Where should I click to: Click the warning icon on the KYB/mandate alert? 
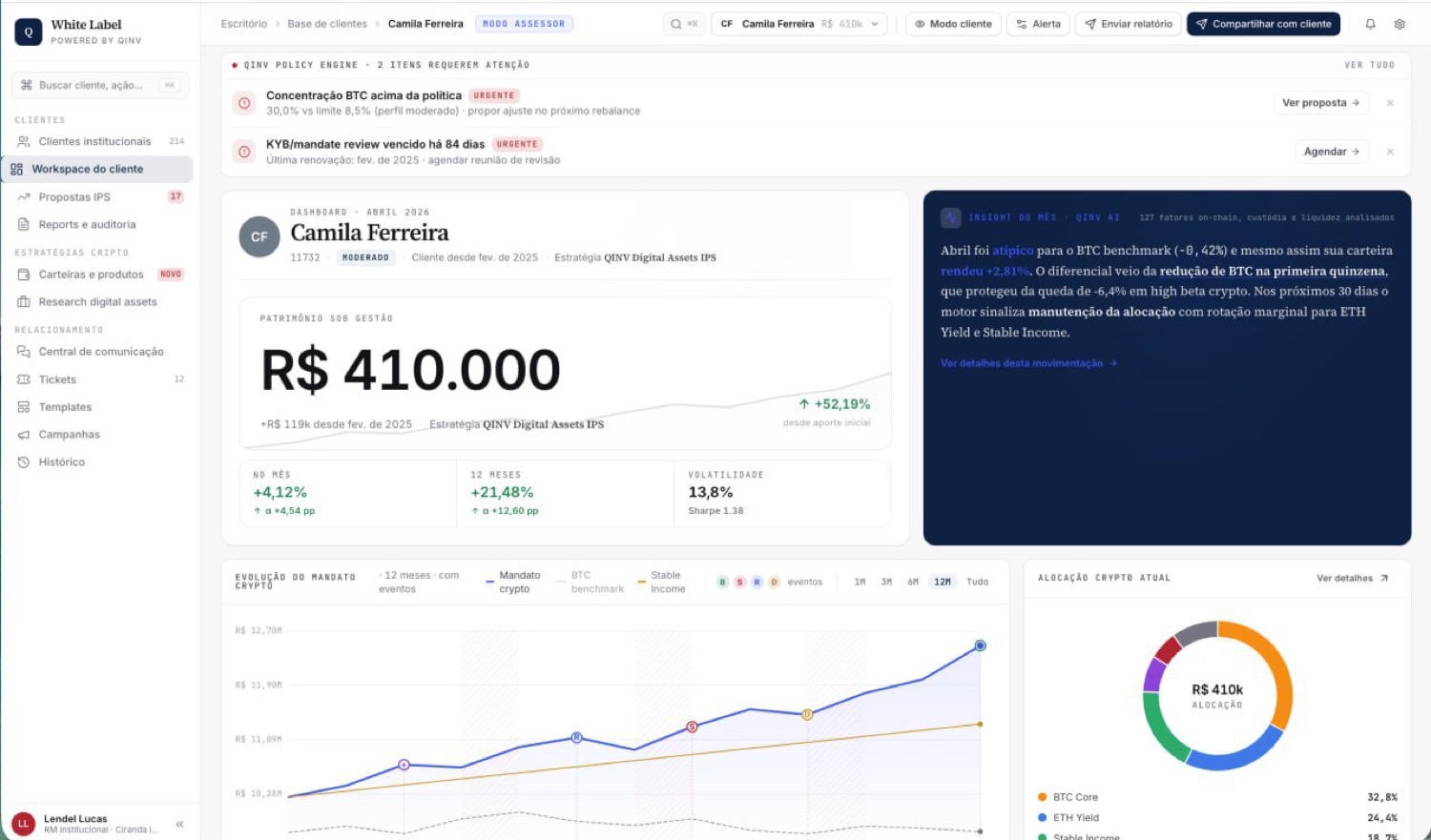(x=244, y=152)
